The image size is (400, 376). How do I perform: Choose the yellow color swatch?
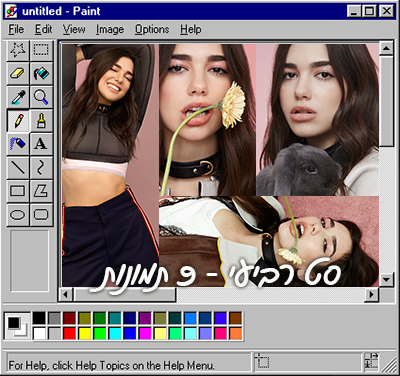(x=85, y=333)
